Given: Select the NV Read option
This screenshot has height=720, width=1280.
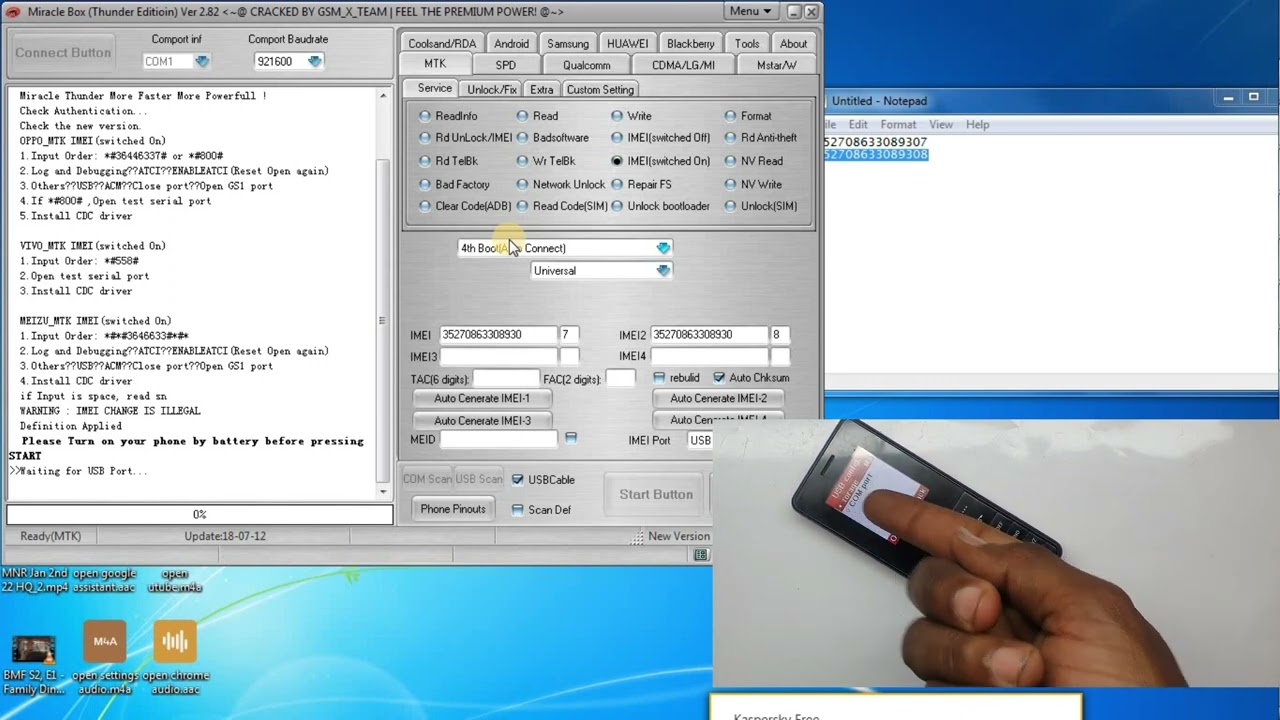Looking at the screenshot, I should 730,161.
